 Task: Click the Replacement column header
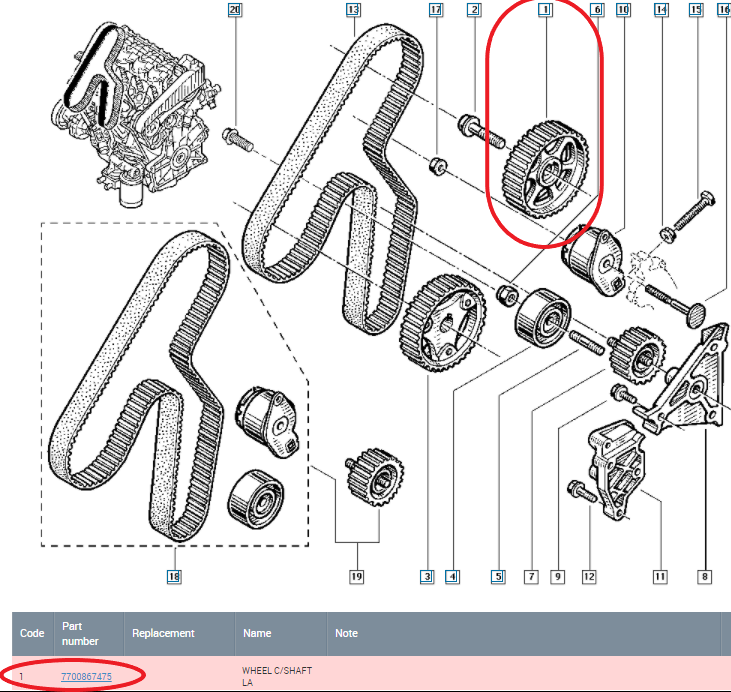(x=163, y=633)
